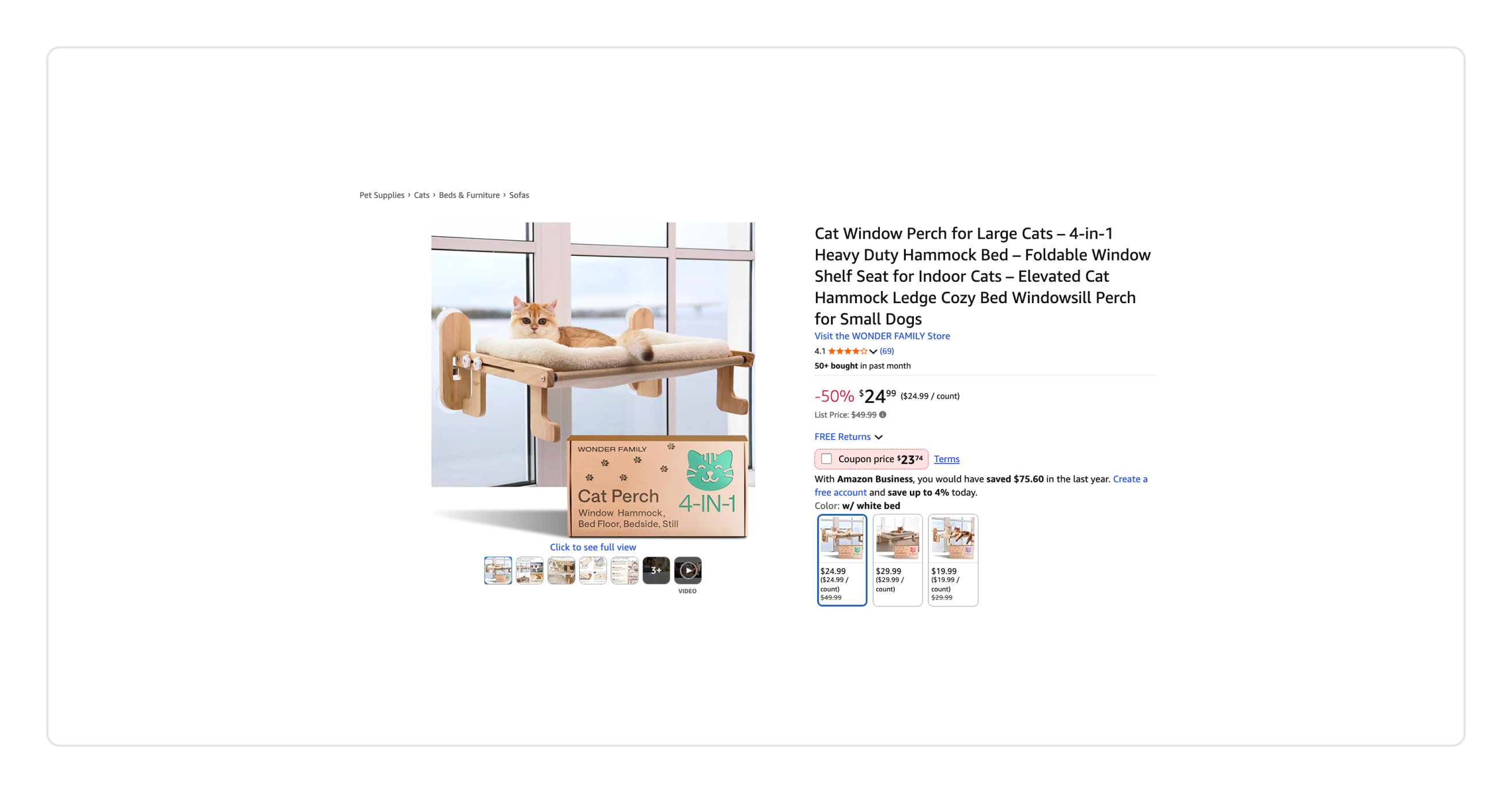Go to Pet Supplies breadcrumb
This screenshot has height=793, width=1512.
click(x=381, y=195)
